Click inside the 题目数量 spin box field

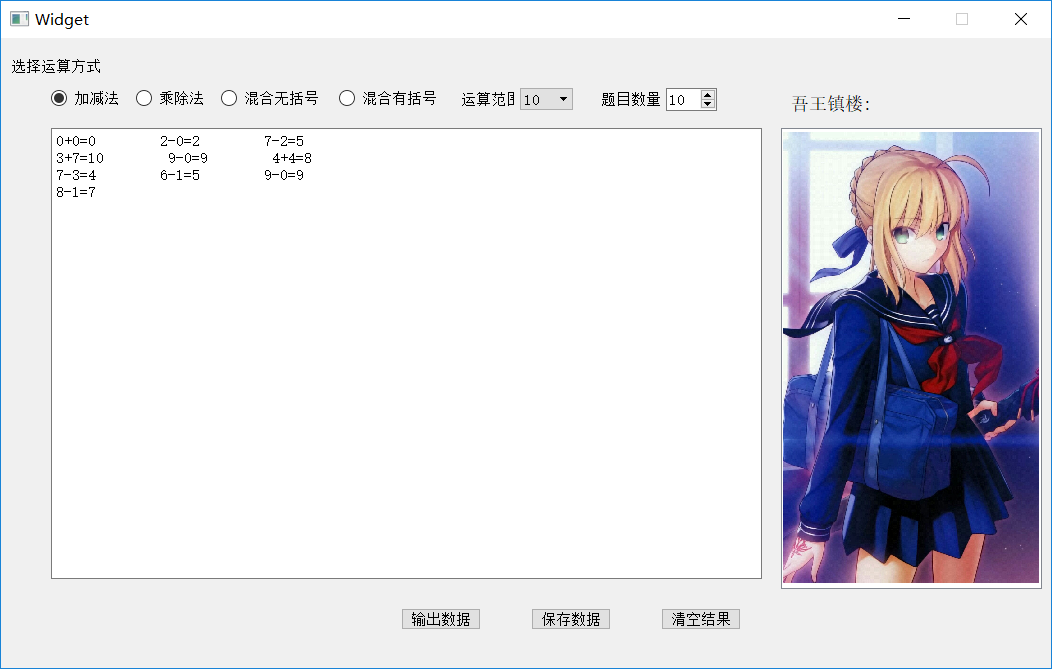tap(683, 99)
